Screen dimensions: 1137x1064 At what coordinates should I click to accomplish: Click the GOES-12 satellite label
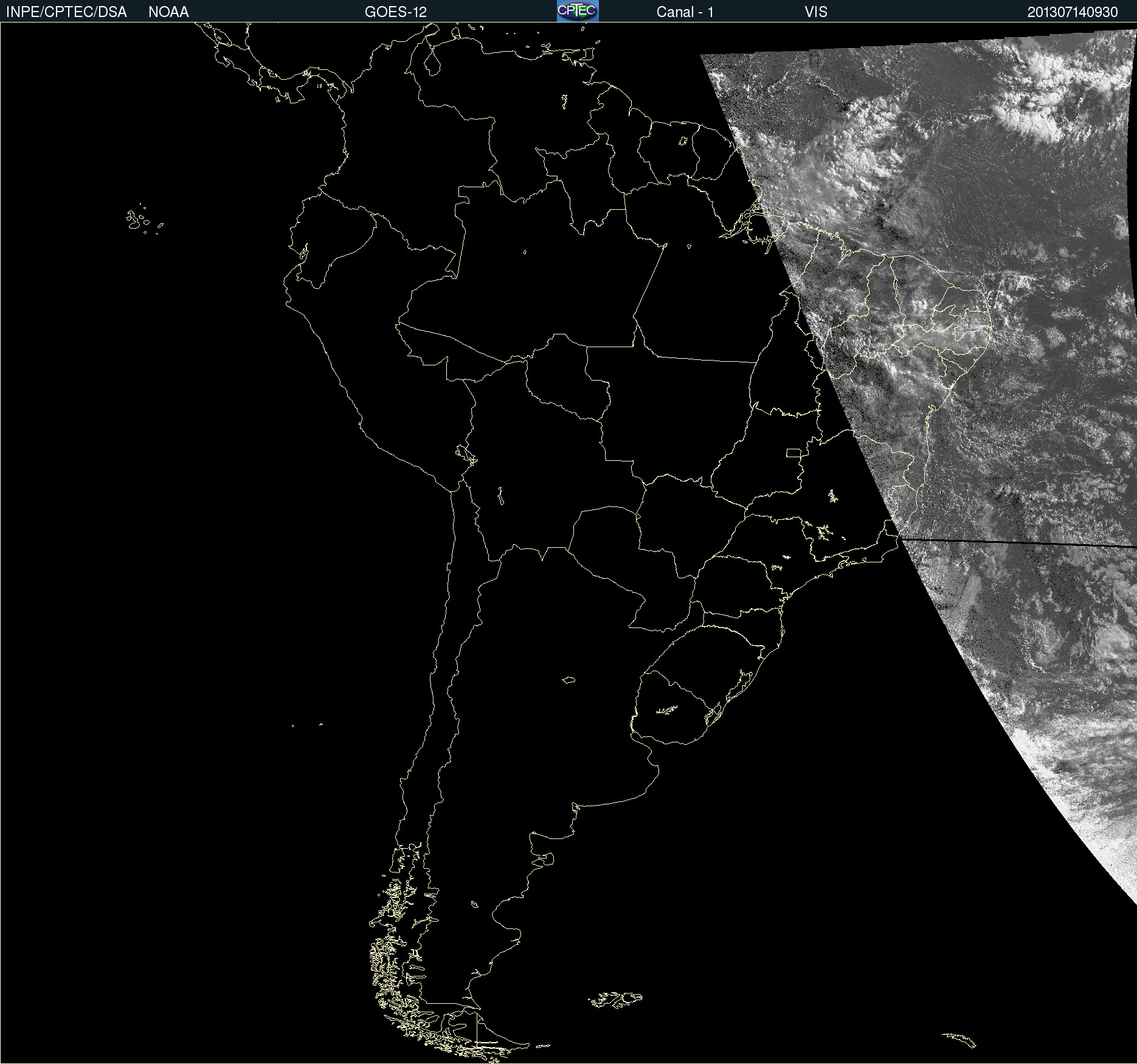pyautogui.click(x=396, y=12)
